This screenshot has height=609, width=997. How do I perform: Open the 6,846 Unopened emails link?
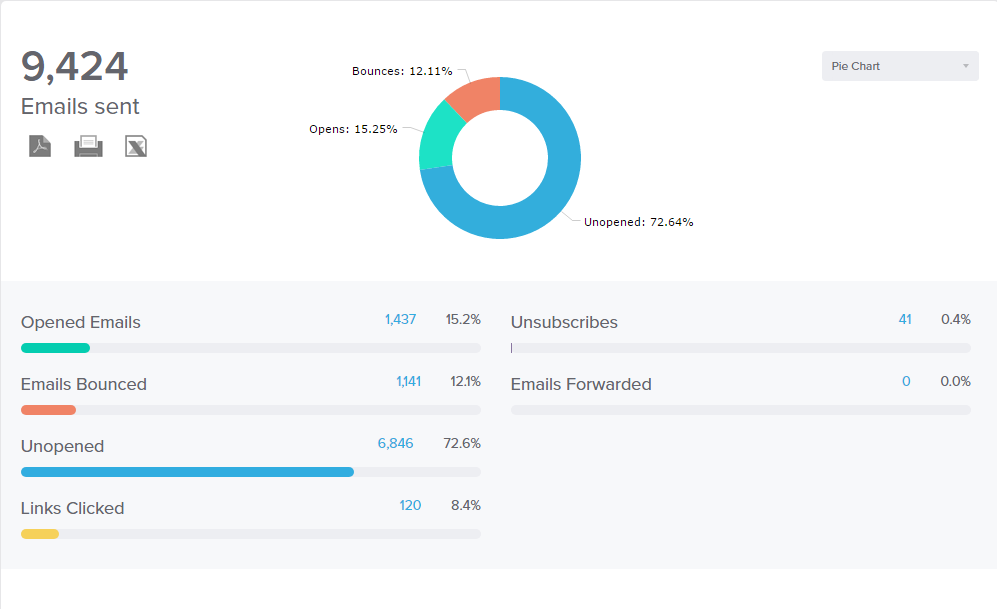pyautogui.click(x=395, y=442)
